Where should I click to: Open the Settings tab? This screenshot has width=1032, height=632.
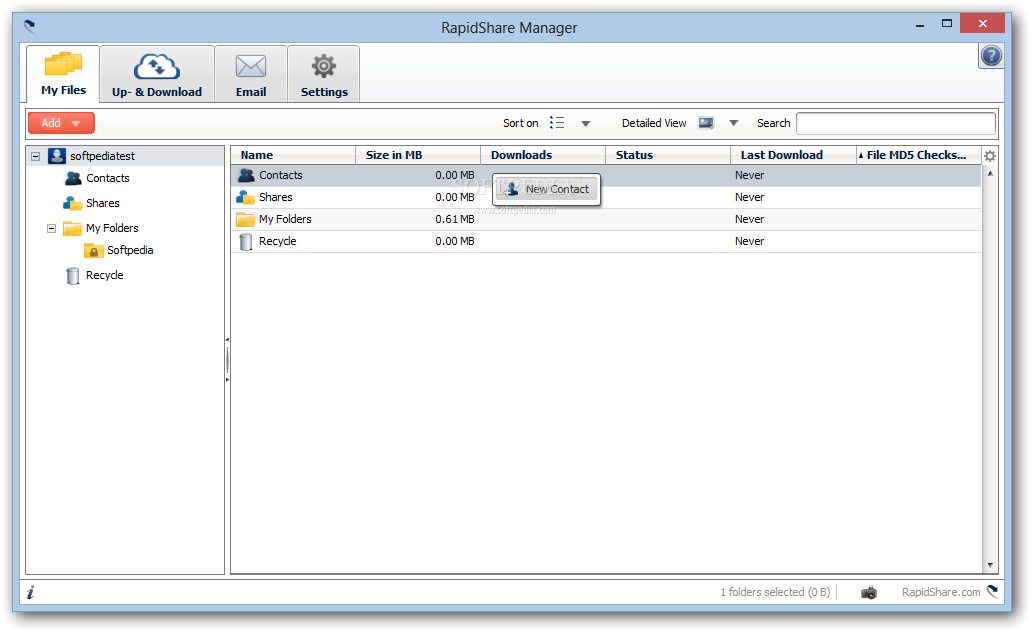pos(324,74)
